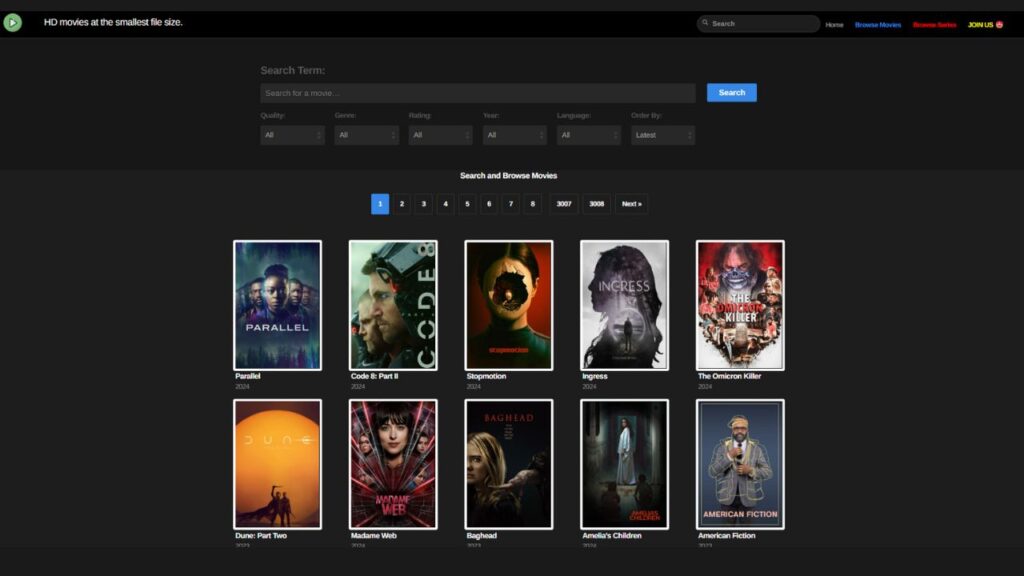Open the movie titled Stopmotion
The height and width of the screenshot is (576, 1024).
(x=508, y=304)
